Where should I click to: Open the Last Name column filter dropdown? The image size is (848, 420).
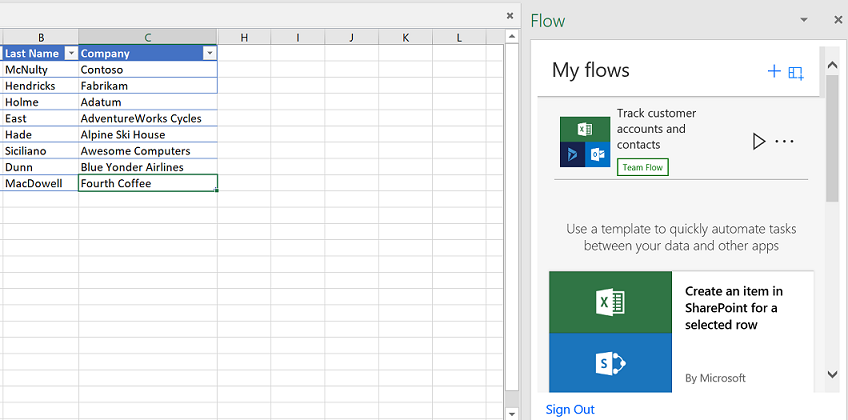click(x=70, y=53)
